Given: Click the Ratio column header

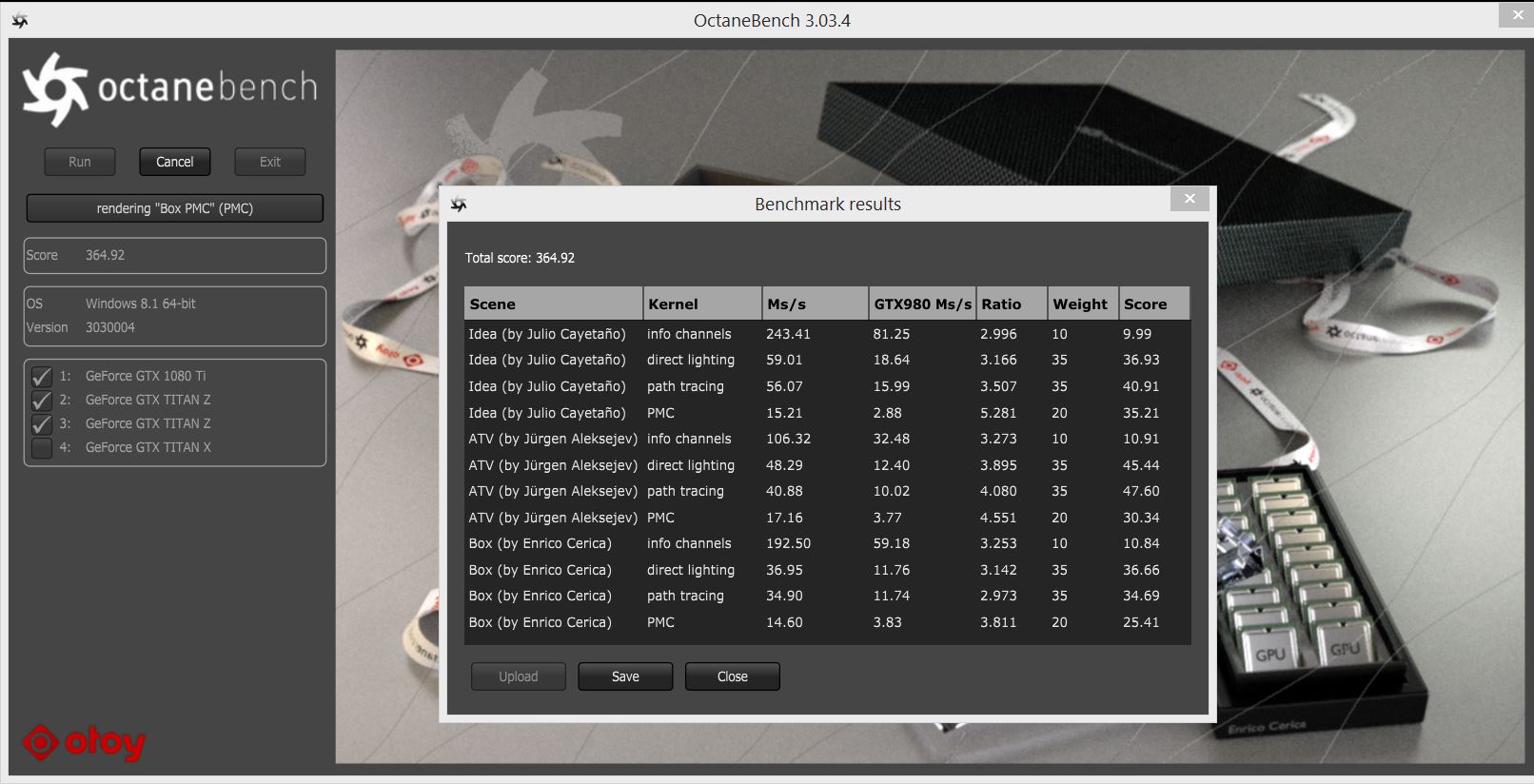Looking at the screenshot, I should pyautogui.click(x=1013, y=304).
